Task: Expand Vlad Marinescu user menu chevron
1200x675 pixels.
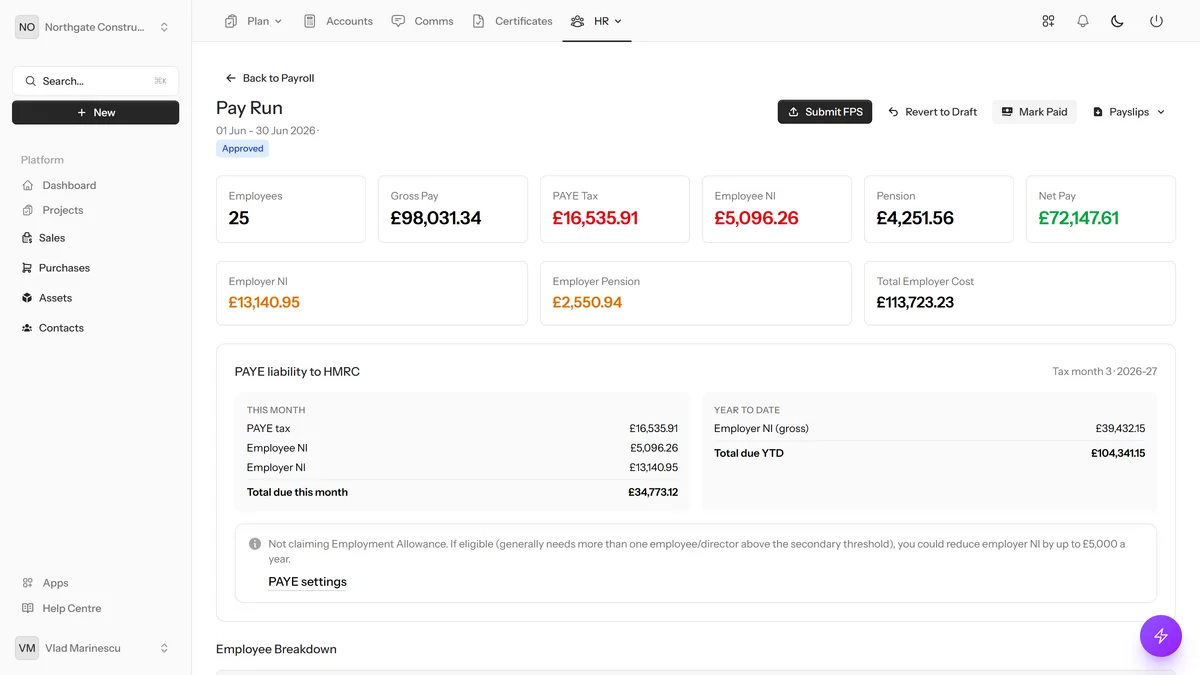Action: point(164,648)
